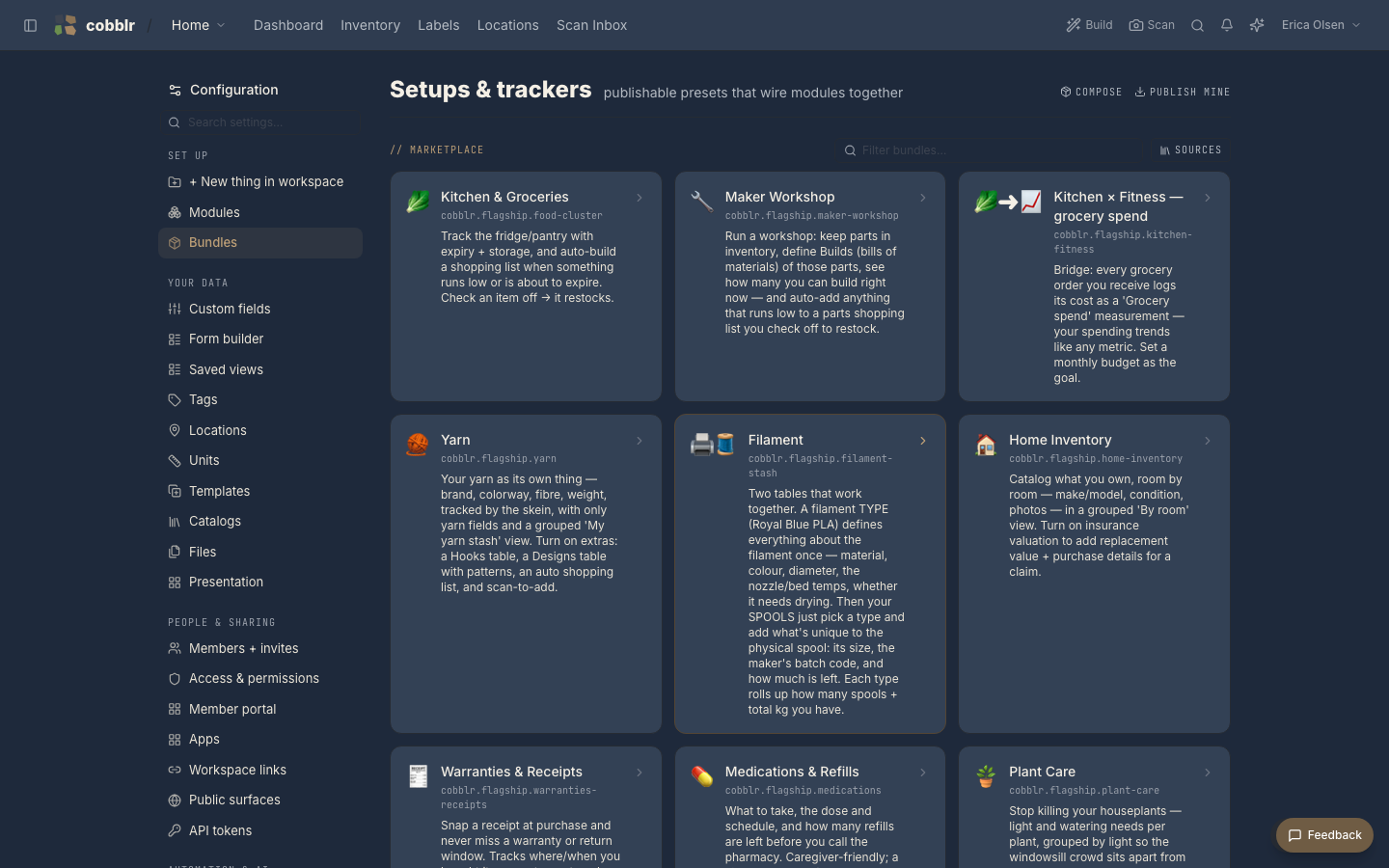Expand Yarn bundle chevron
The image size is (1389, 868).
[640, 441]
